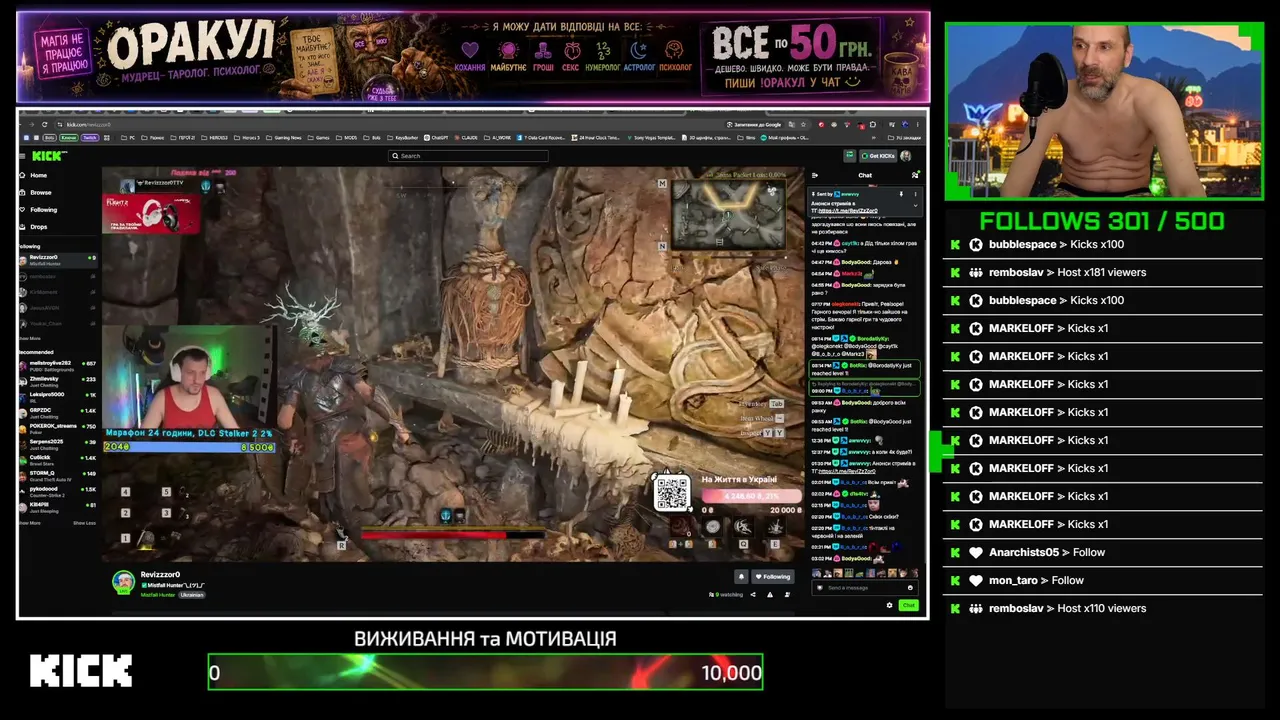The image size is (1280, 720).
Task: Open STORM_Q recommended channel
Action: pos(58,475)
